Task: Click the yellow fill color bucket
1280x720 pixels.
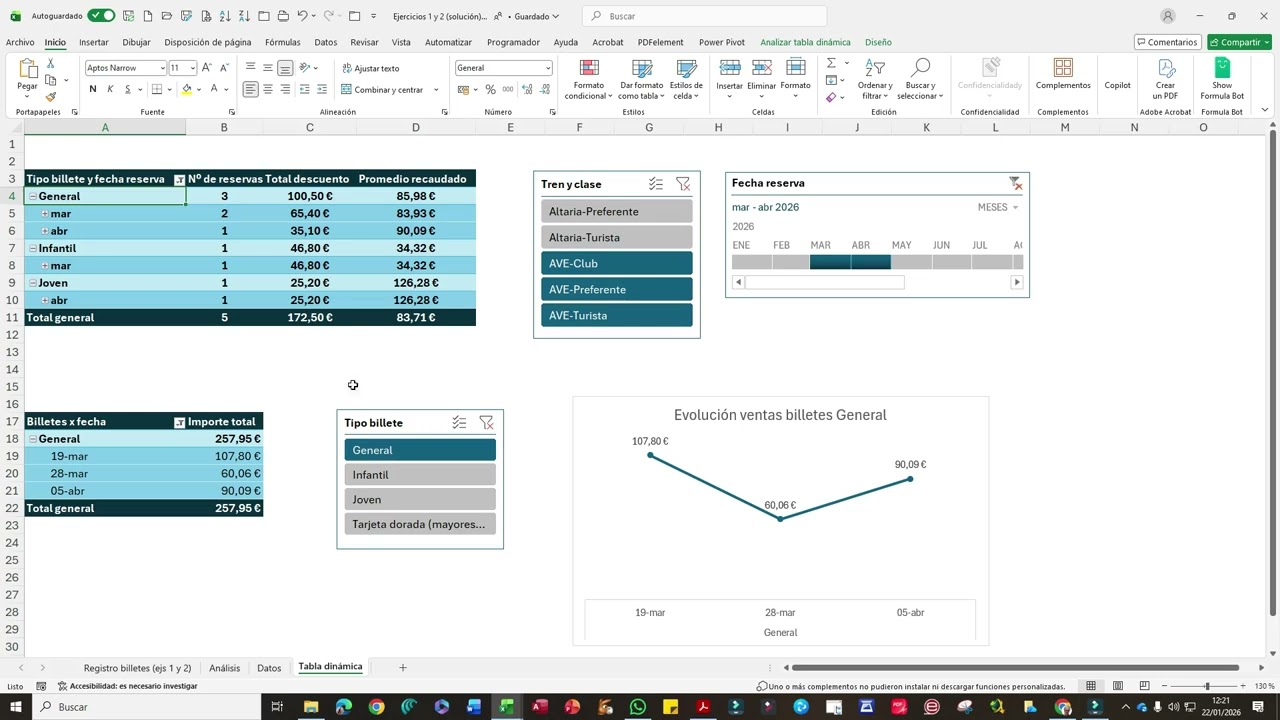Action: tap(186, 89)
